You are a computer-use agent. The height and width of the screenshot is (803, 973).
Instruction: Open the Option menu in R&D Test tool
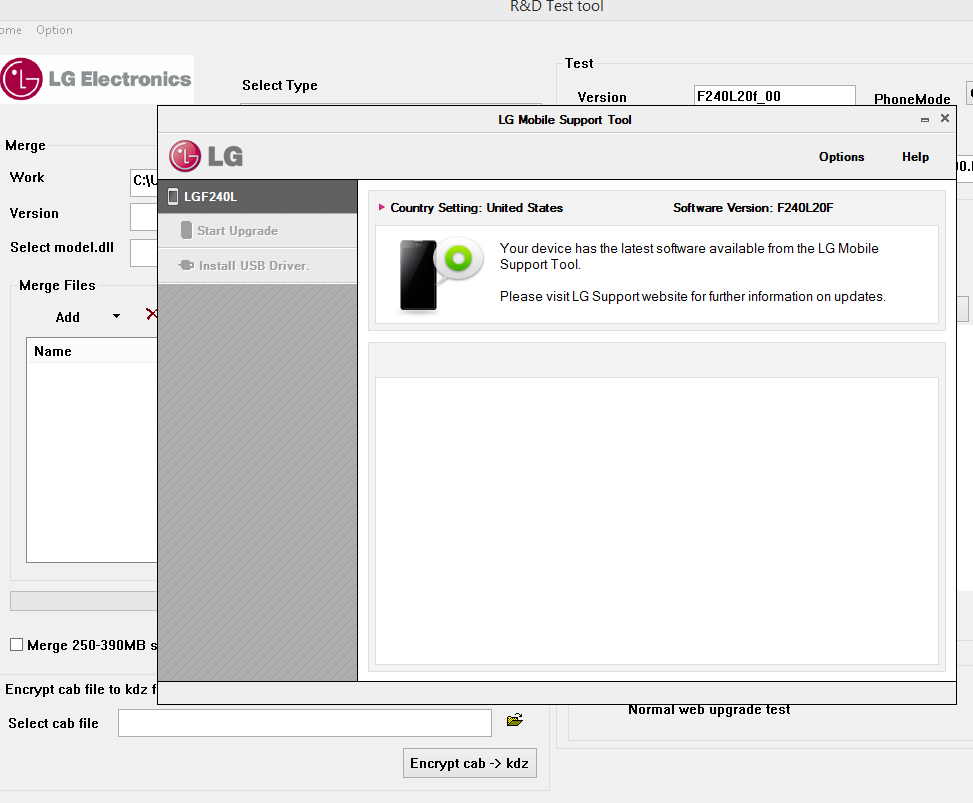[x=54, y=30]
